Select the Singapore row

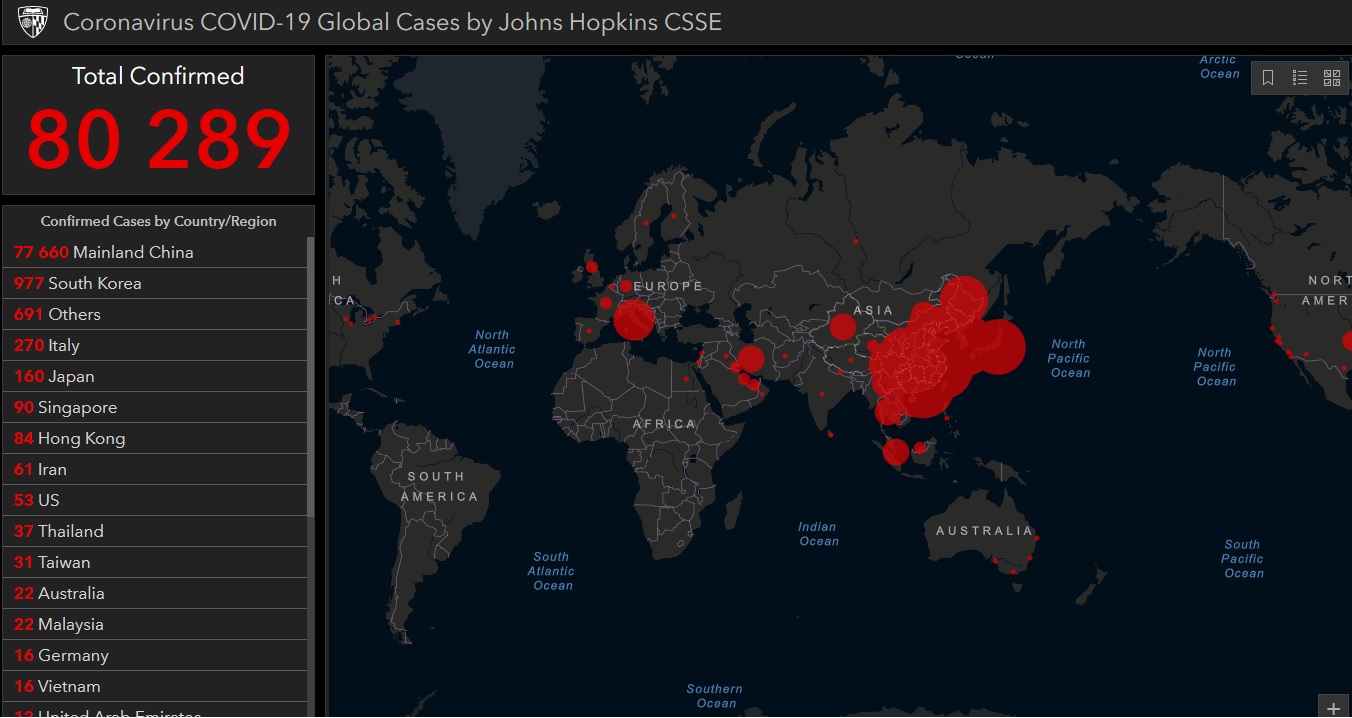point(155,407)
